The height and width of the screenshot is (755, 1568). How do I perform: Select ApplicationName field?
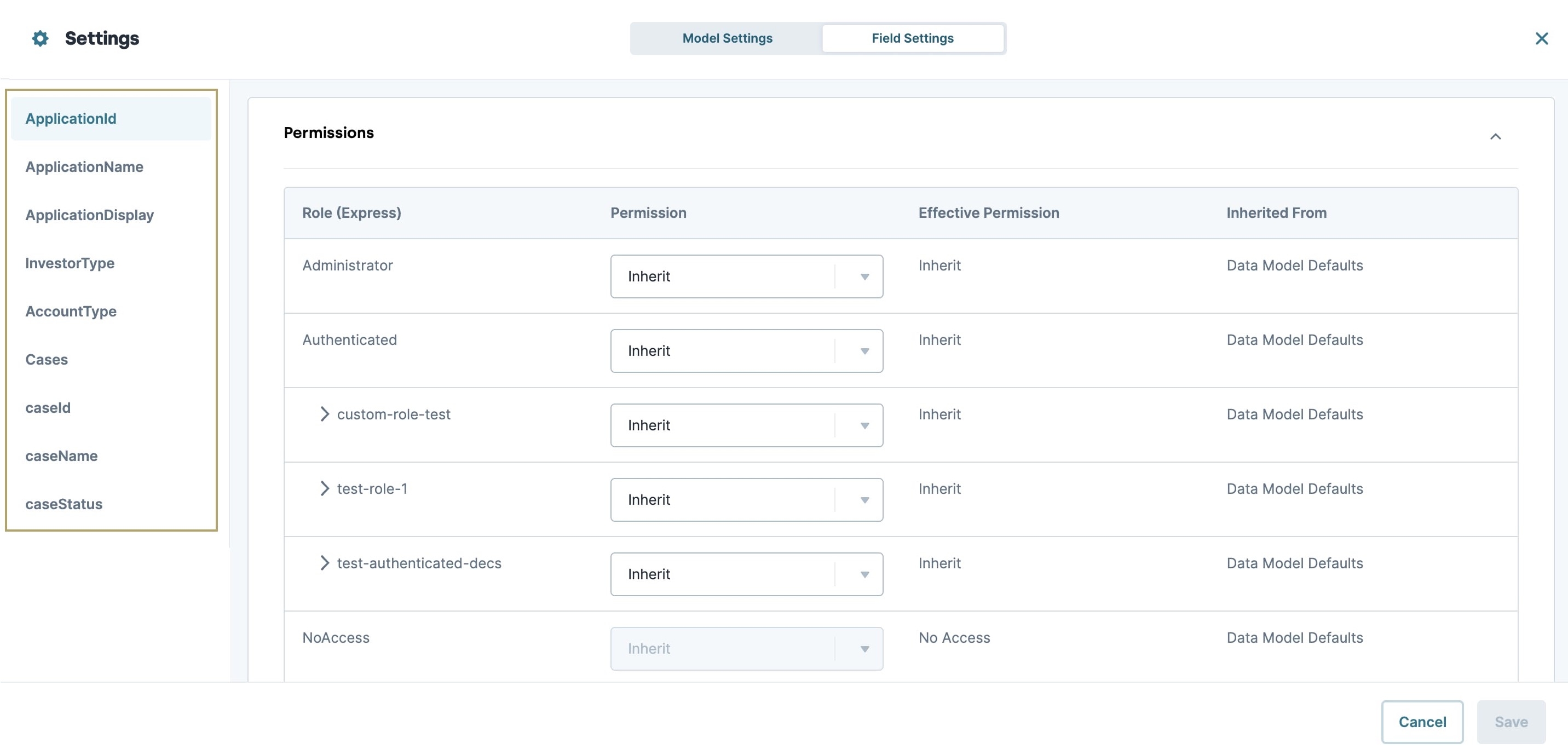pos(111,167)
